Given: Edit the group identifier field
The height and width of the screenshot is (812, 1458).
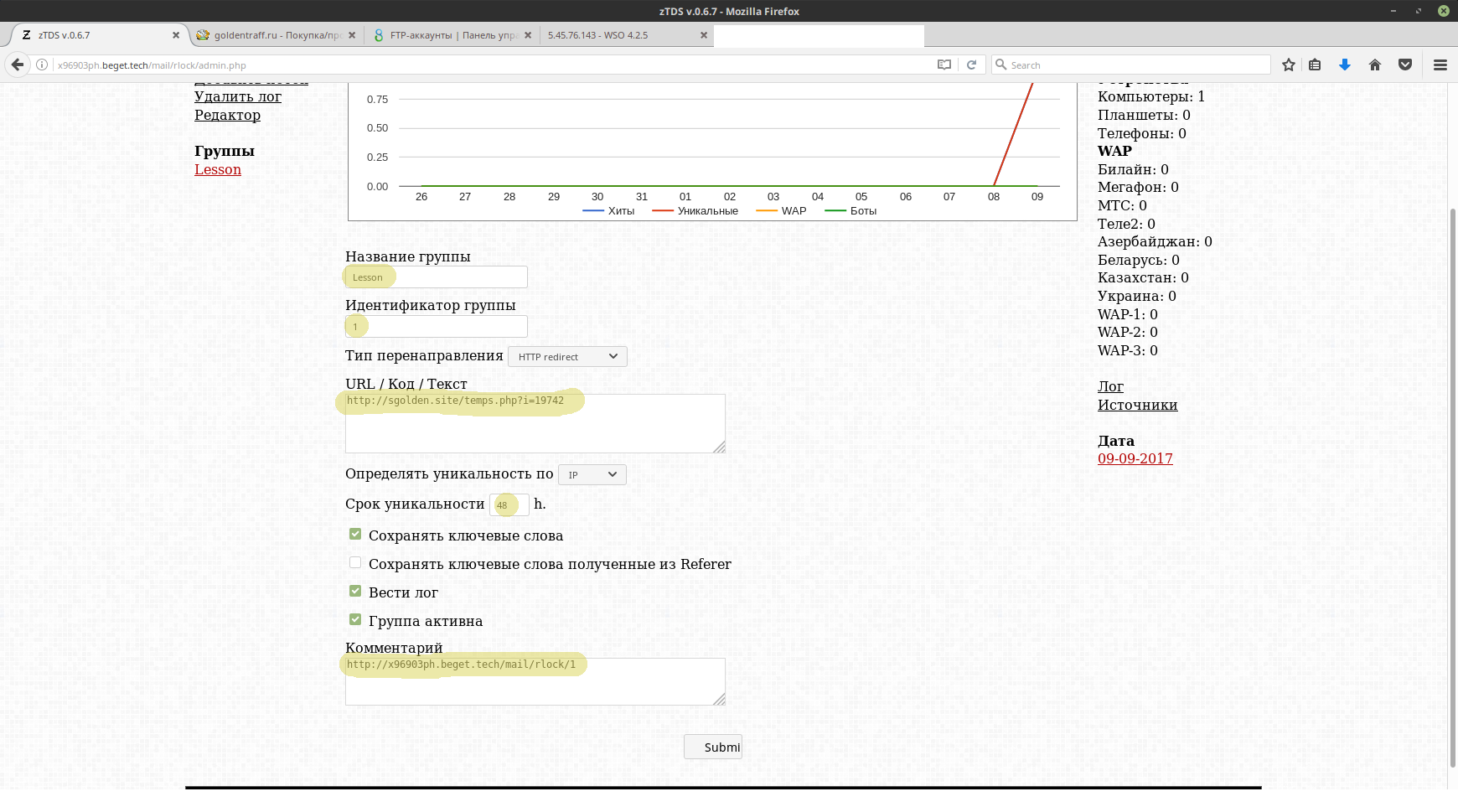Looking at the screenshot, I should click(437, 326).
